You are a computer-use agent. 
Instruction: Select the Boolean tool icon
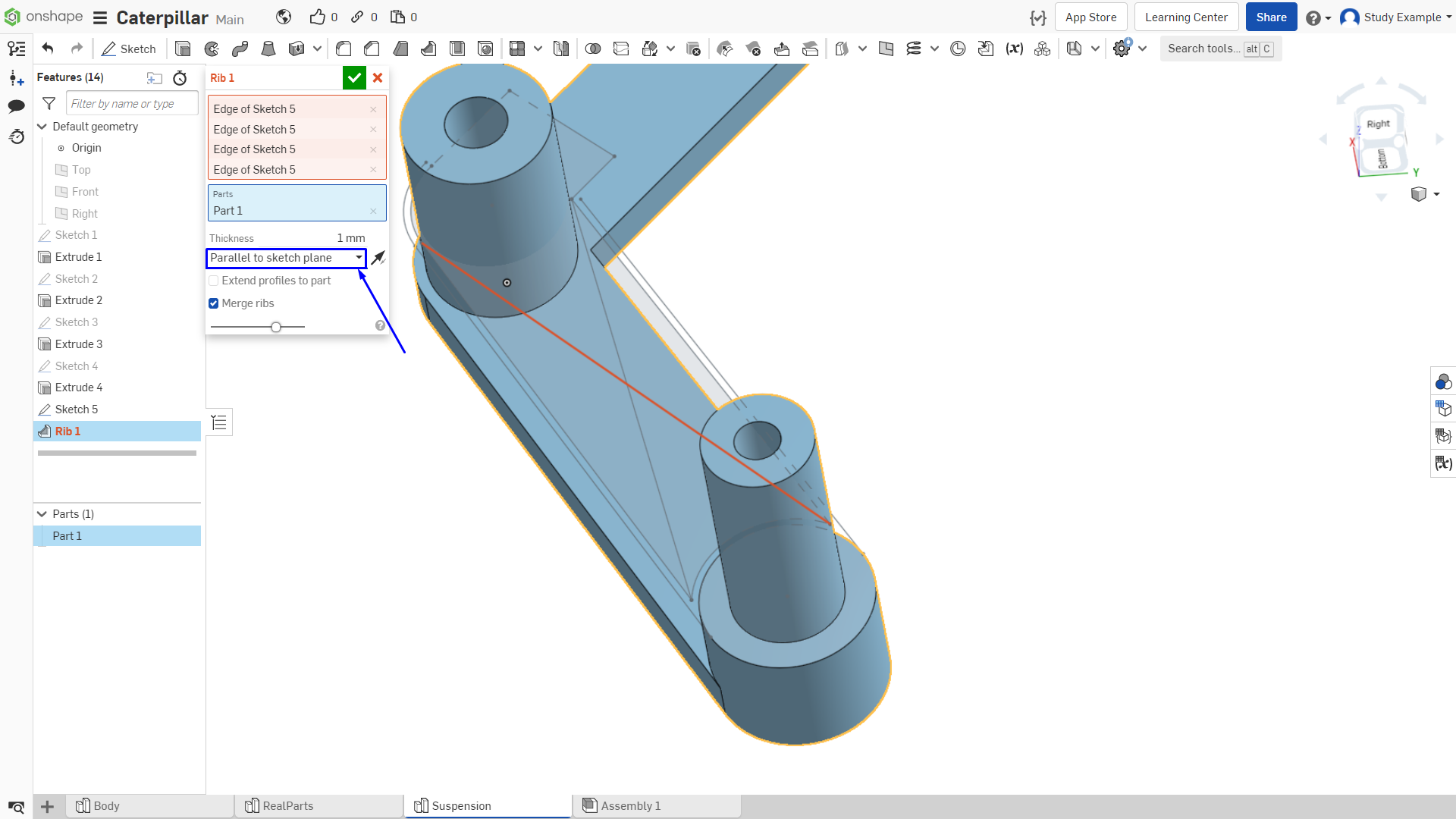(593, 49)
